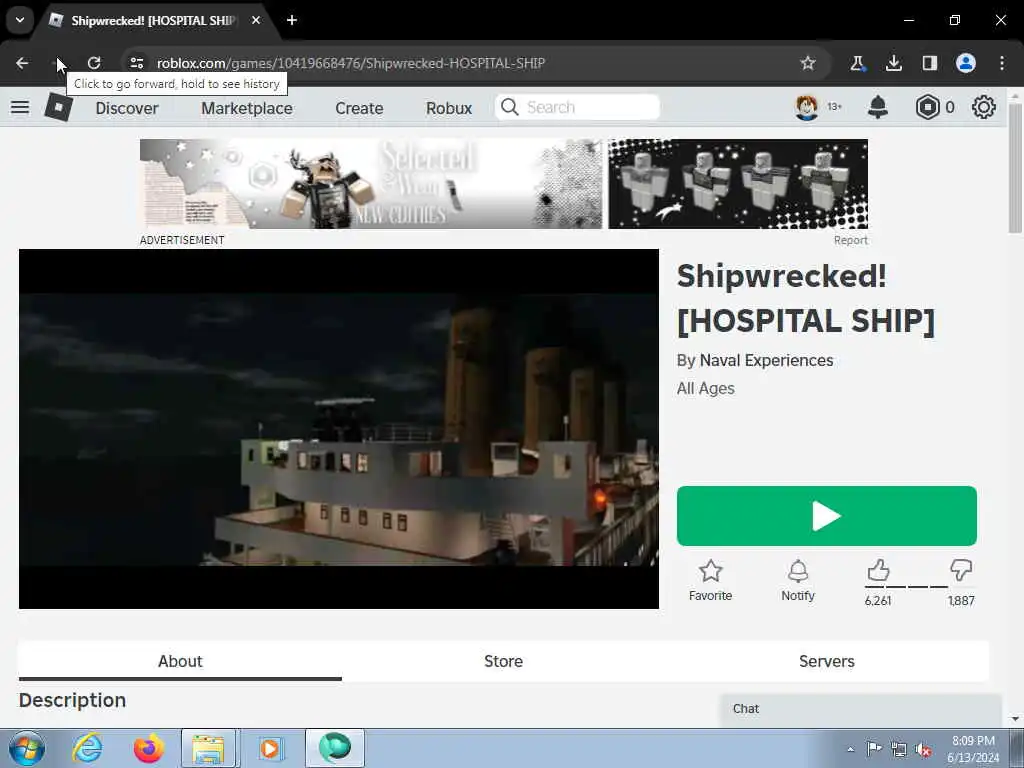Click the muted volume tray icon

[x=923, y=750]
